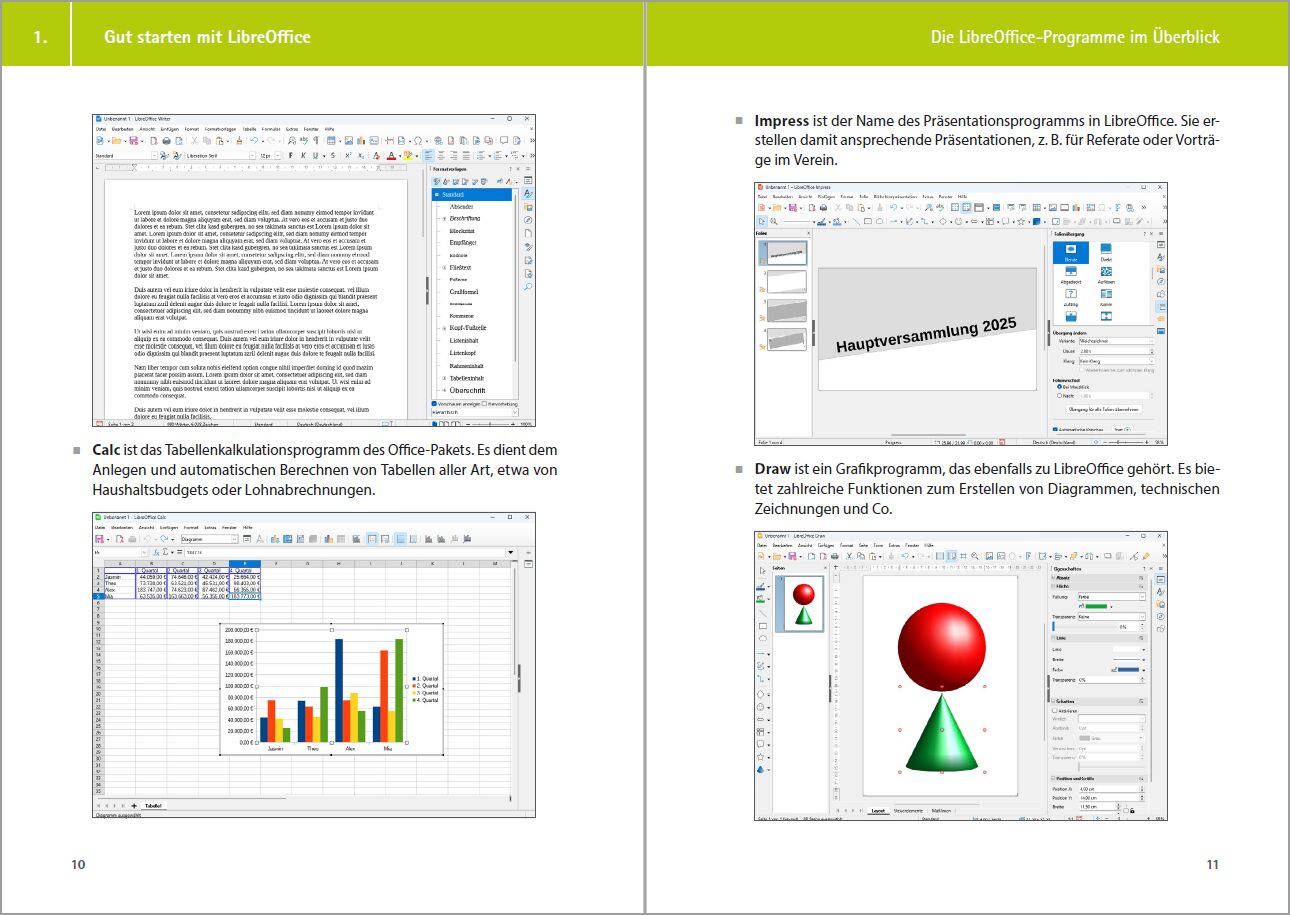Click the 'Position X' field in Draw's properties
The image size is (1290, 915).
(1113, 788)
